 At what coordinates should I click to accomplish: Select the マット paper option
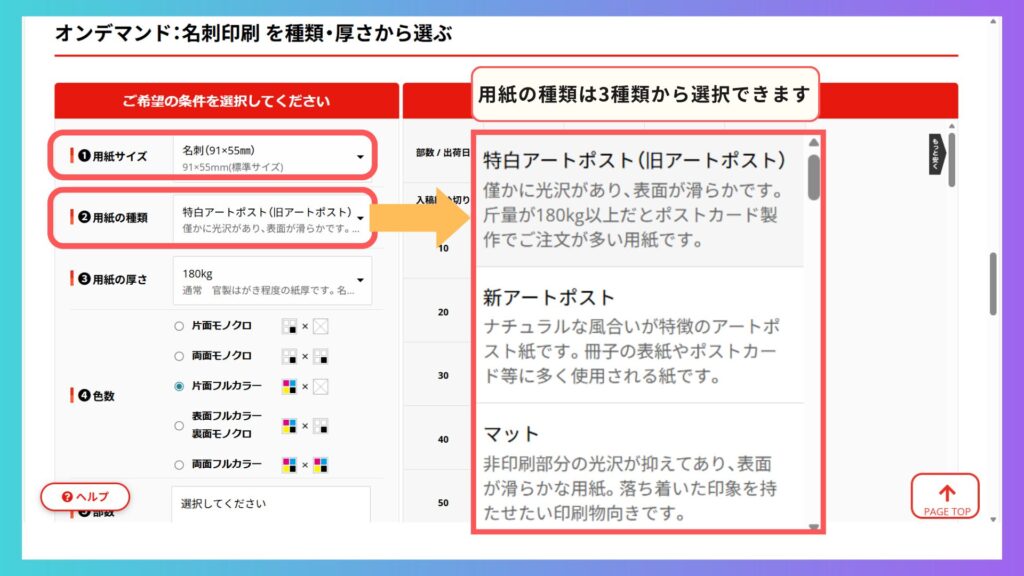pyautogui.click(x=639, y=473)
